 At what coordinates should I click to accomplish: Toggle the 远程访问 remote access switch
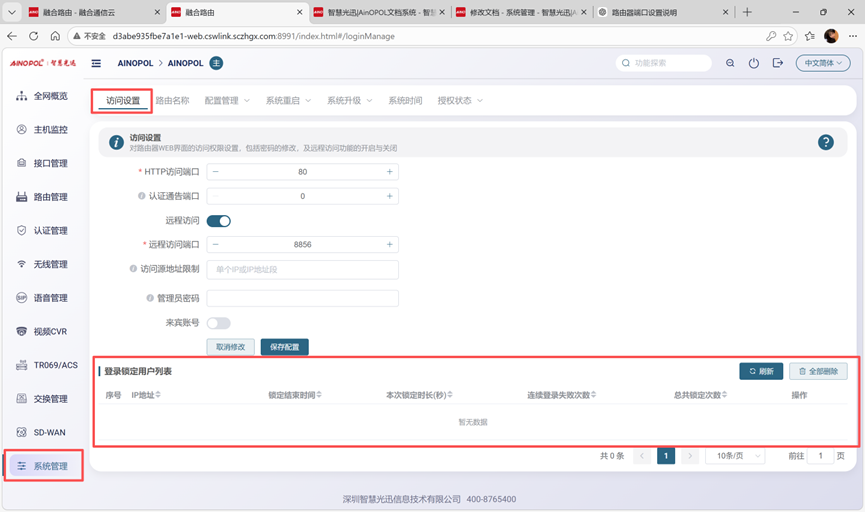[218, 221]
